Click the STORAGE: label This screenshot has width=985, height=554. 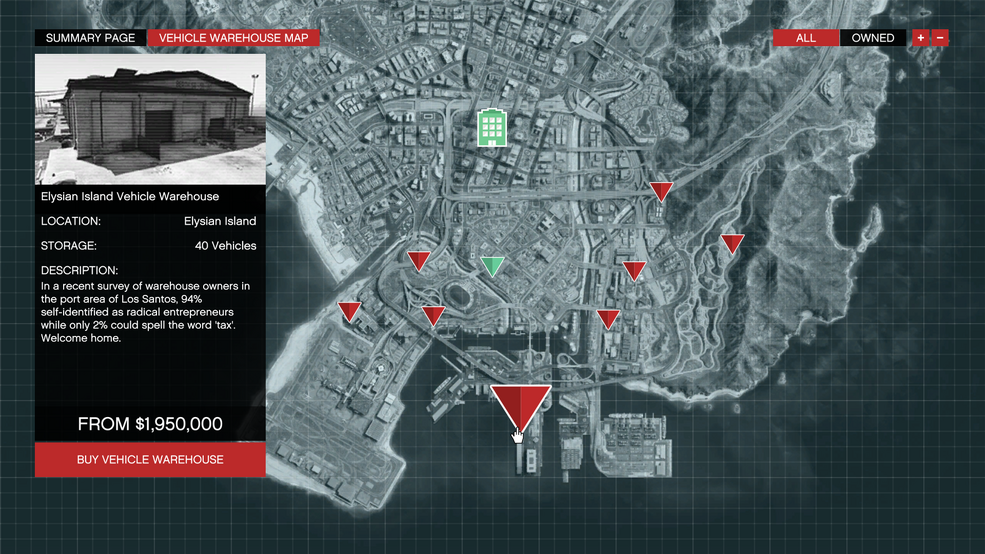[69, 246]
